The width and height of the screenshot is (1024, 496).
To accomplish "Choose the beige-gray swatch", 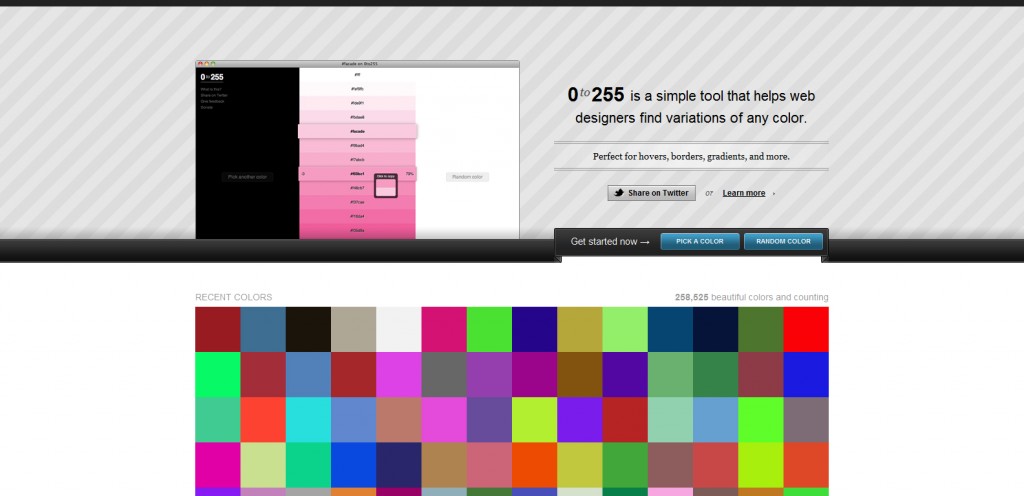I will [353, 330].
